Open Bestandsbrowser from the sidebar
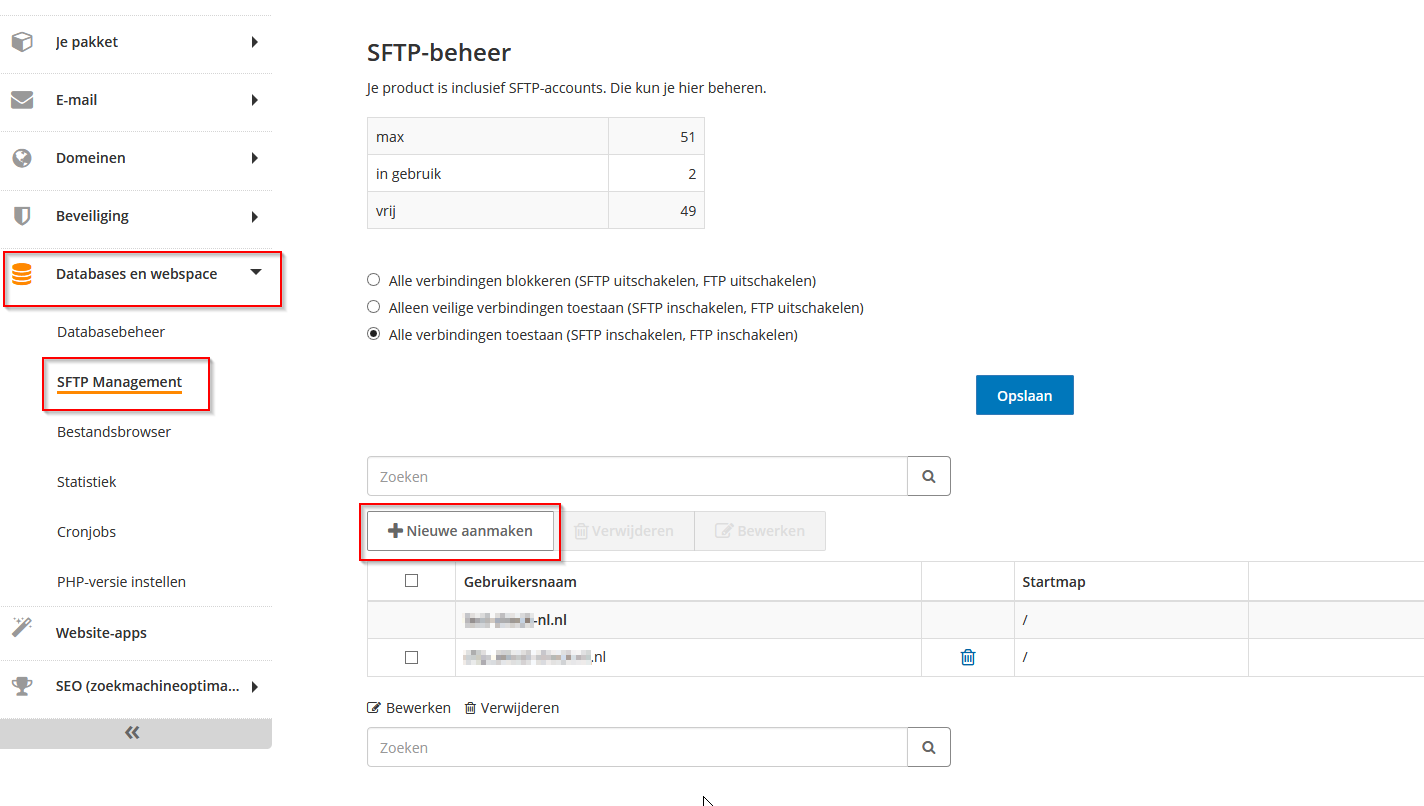Viewport: 1424px width, 806px height. [x=112, y=431]
